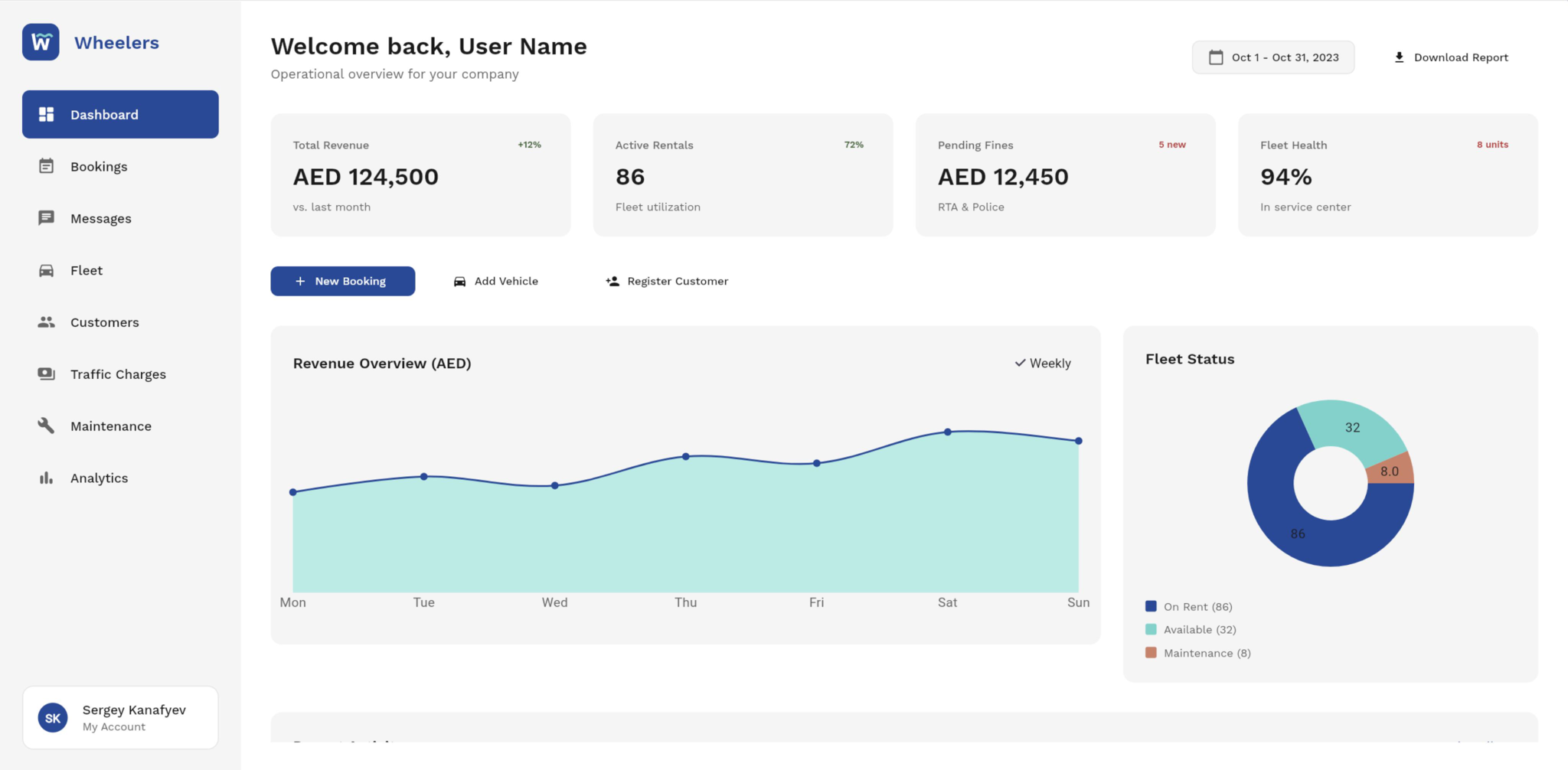Image resolution: width=1568 pixels, height=770 pixels.
Task: Click the car icon beside Add Vehicle
Action: coord(459,282)
